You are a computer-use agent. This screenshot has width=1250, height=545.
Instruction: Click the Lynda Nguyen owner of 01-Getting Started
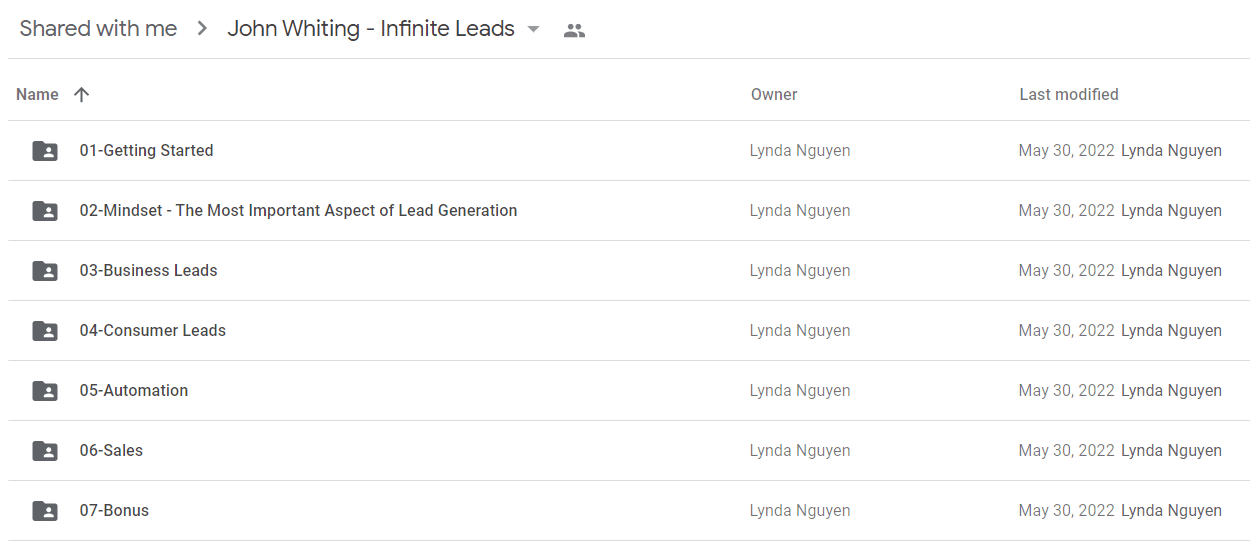pyautogui.click(x=800, y=151)
